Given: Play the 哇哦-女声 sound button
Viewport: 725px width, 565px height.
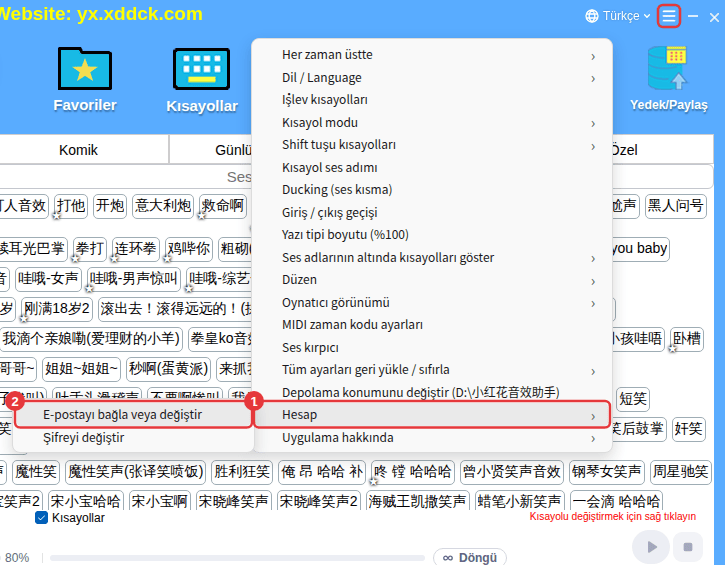Looking at the screenshot, I should coord(49,279).
